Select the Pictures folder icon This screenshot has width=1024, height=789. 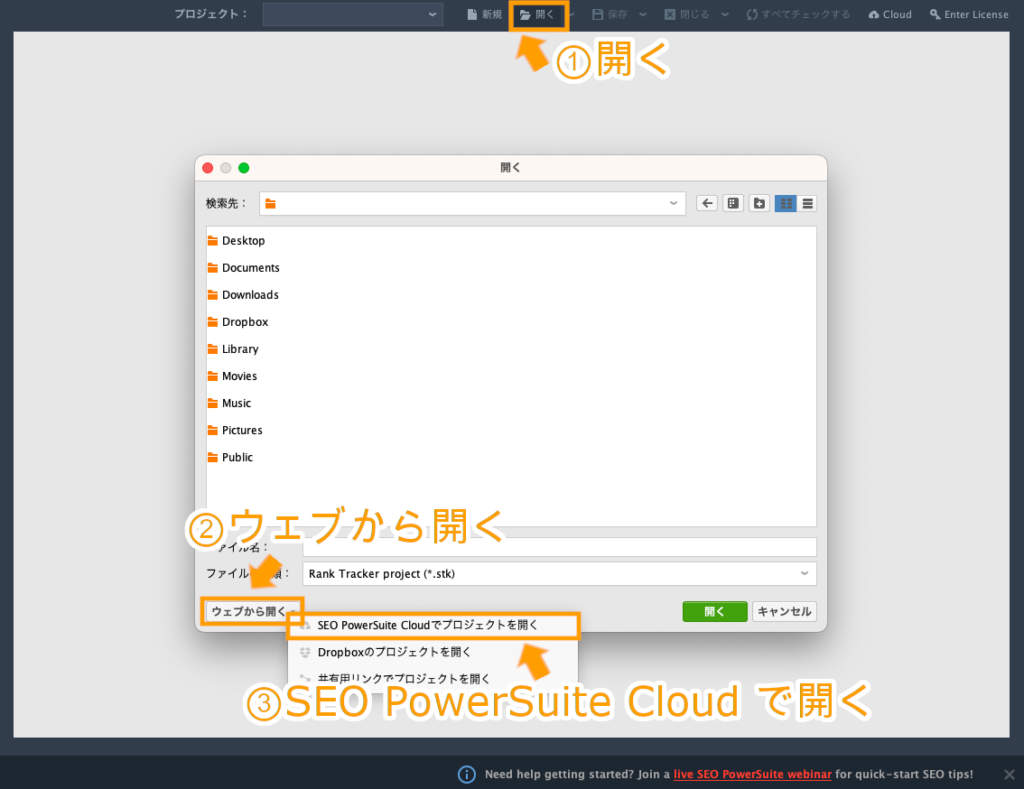point(213,430)
